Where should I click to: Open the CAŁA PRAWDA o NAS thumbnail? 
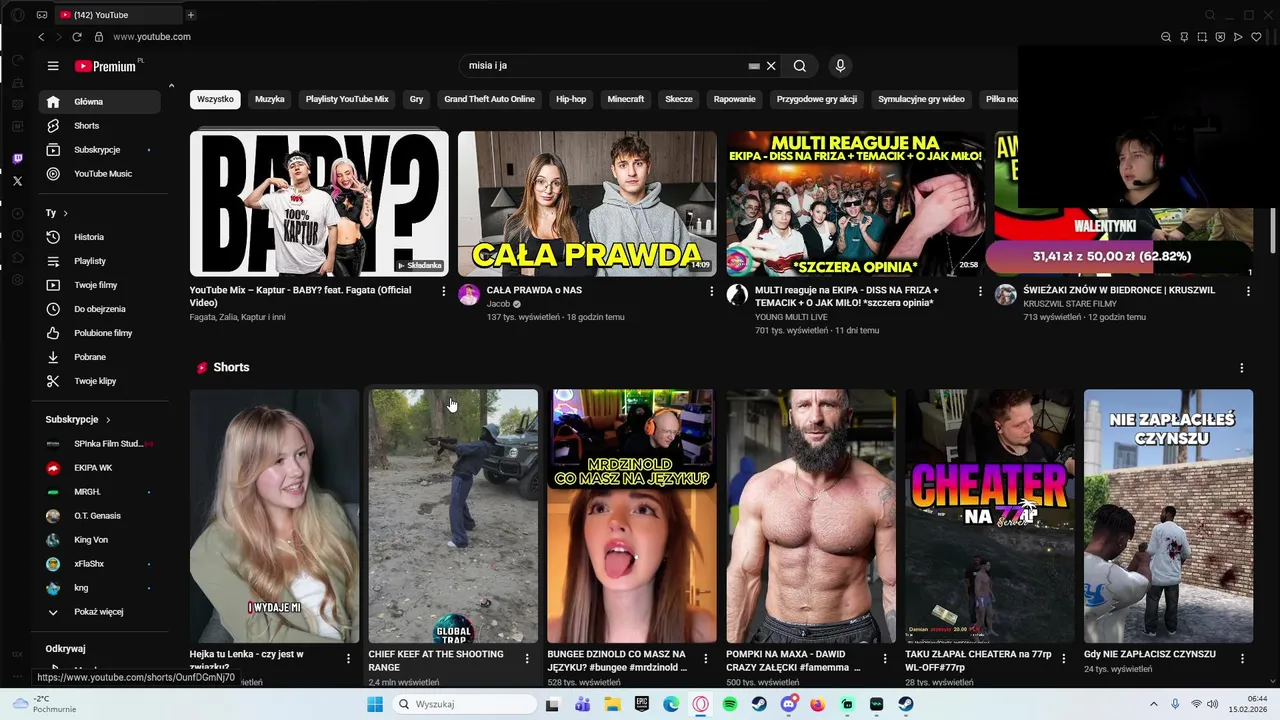click(587, 204)
